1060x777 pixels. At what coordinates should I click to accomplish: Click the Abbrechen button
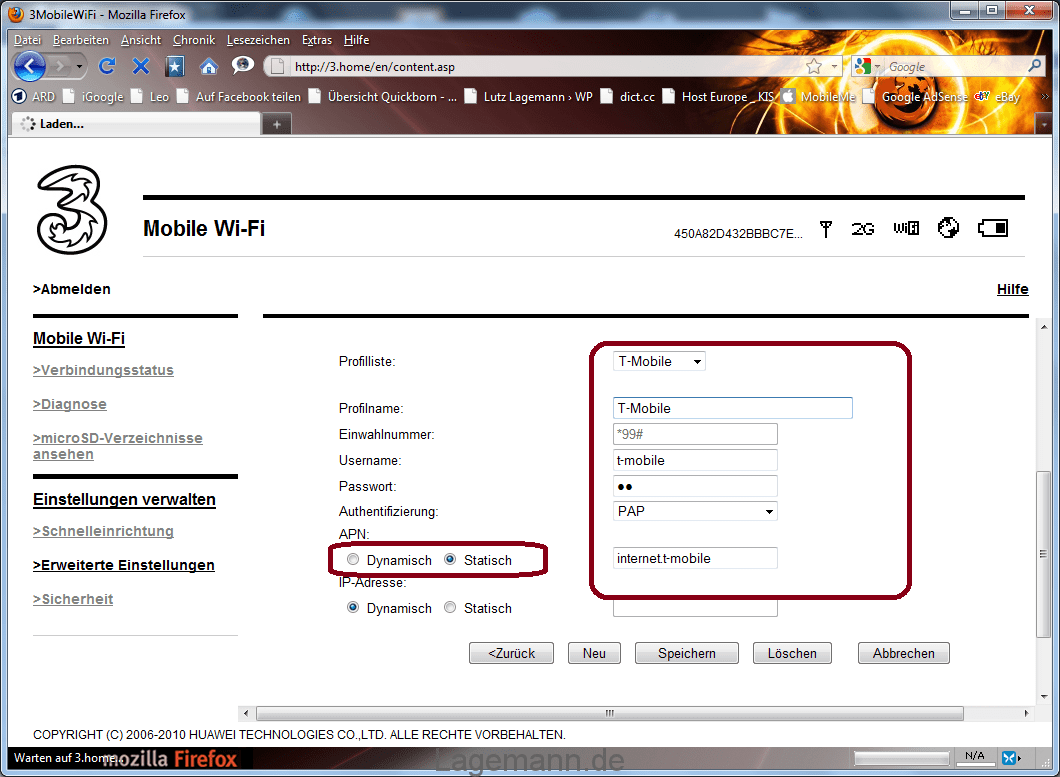click(x=904, y=653)
